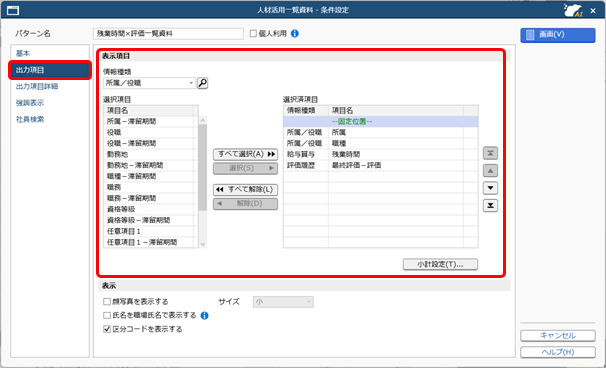Open the 情報種類 dropdown showing 所属／役職
The height and width of the screenshot is (368, 606).
[x=149, y=83]
